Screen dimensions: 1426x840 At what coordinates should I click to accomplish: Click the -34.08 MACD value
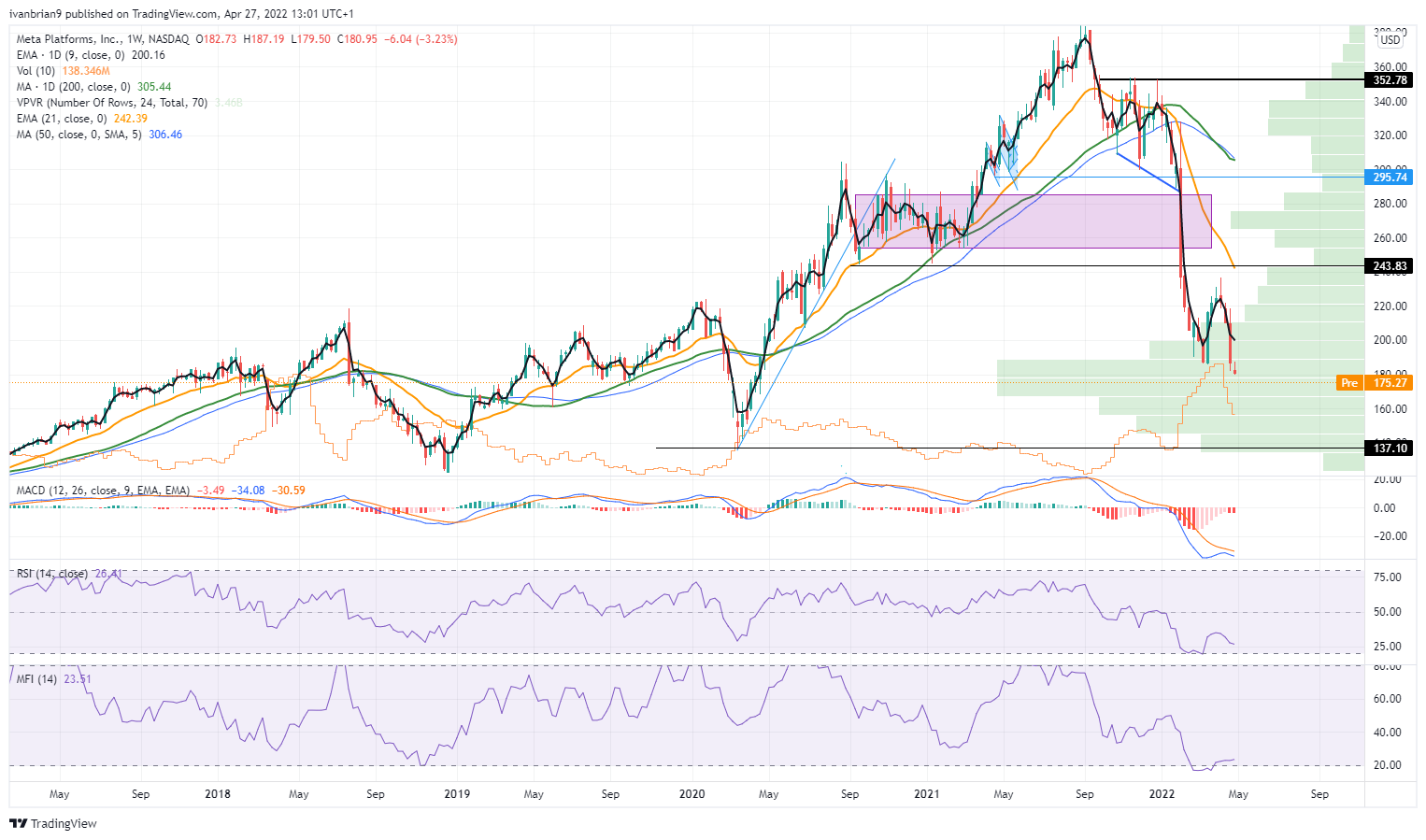[249, 491]
